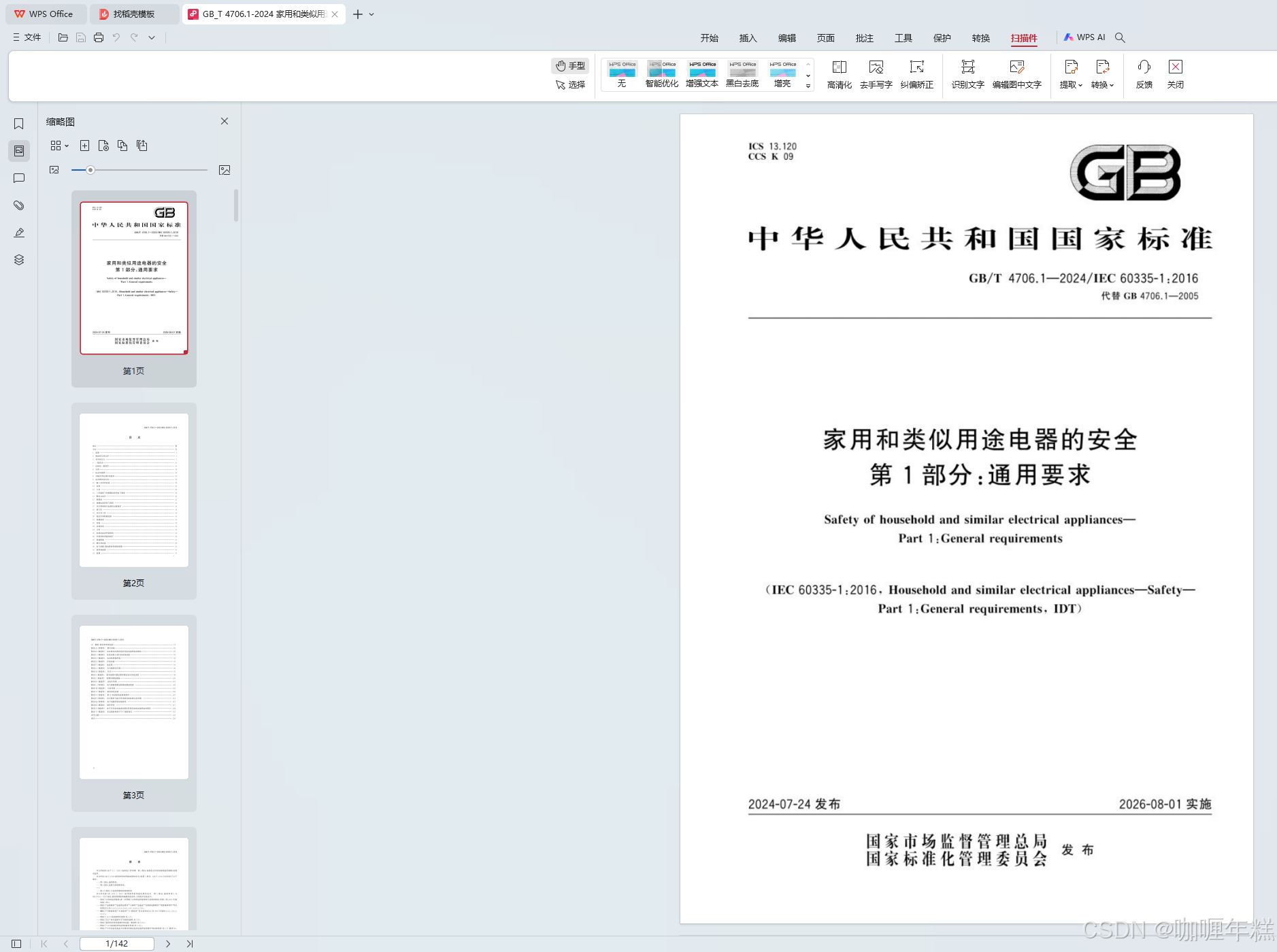
Task: Open the 转换 dropdown in scan ribbon
Action: (x=1103, y=74)
